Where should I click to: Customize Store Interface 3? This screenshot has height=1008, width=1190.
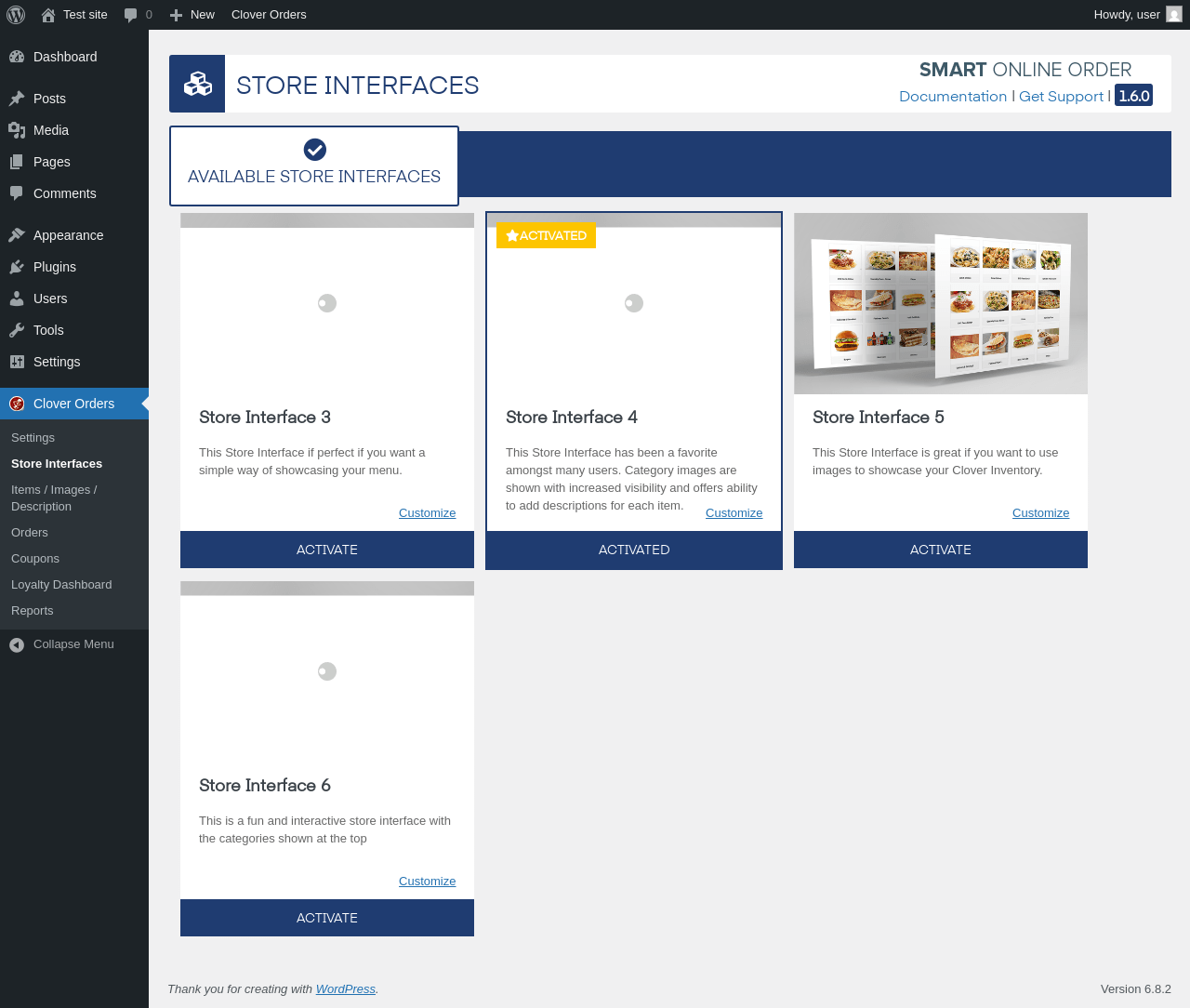click(428, 513)
